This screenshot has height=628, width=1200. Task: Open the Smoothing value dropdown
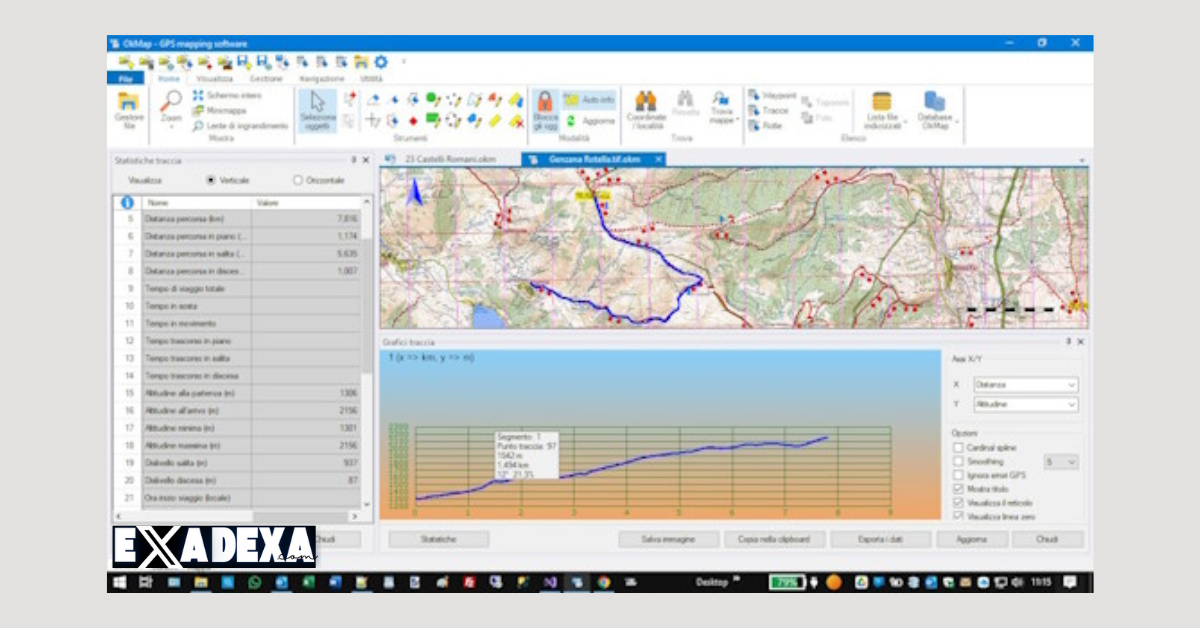pos(1071,460)
